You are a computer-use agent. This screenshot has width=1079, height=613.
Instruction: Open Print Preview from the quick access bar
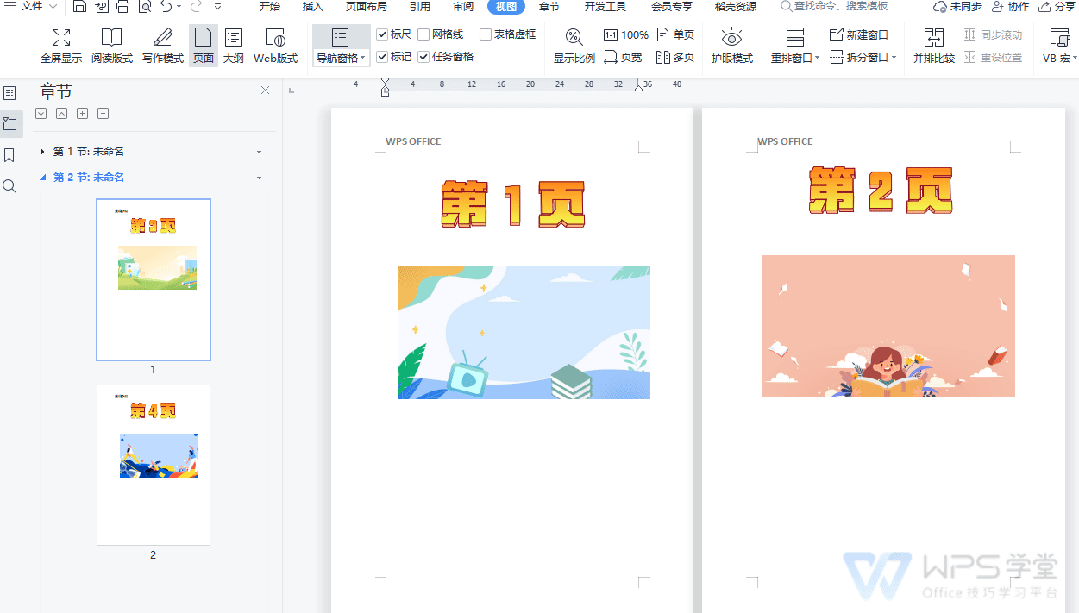pos(145,7)
